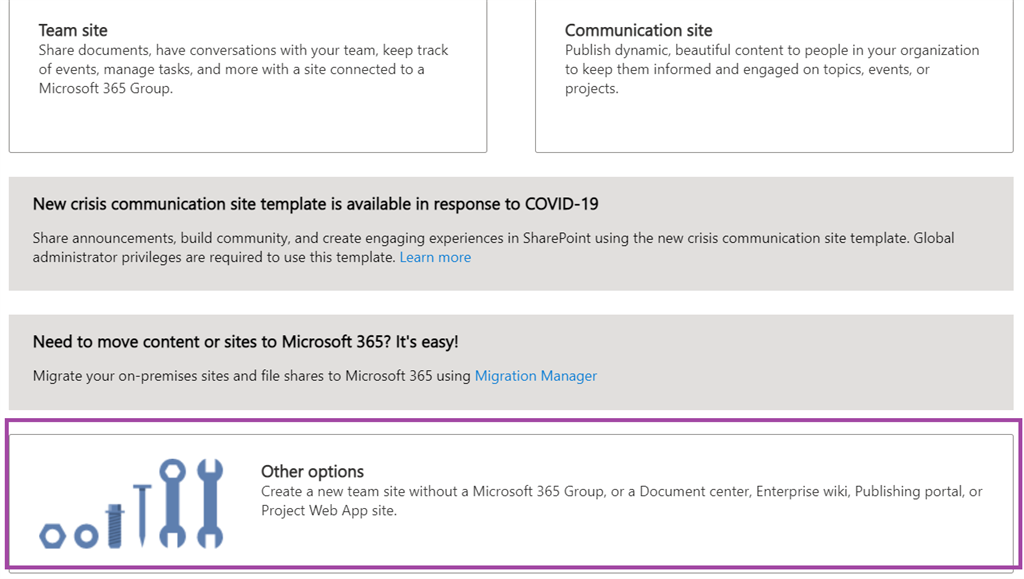This screenshot has height=579, width=1024.
Task: Click the crisis communication site banner
Action: tap(512, 230)
